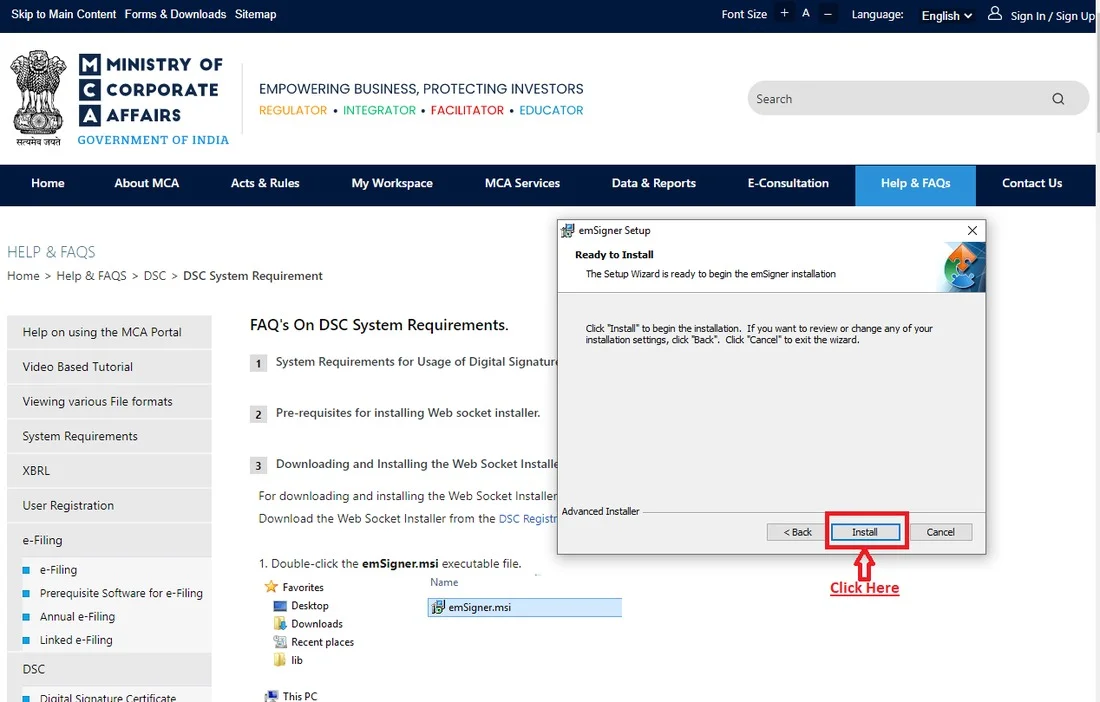This screenshot has height=702, width=1100.
Task: Open User Registration sidebar item
Action: pyautogui.click(x=109, y=506)
